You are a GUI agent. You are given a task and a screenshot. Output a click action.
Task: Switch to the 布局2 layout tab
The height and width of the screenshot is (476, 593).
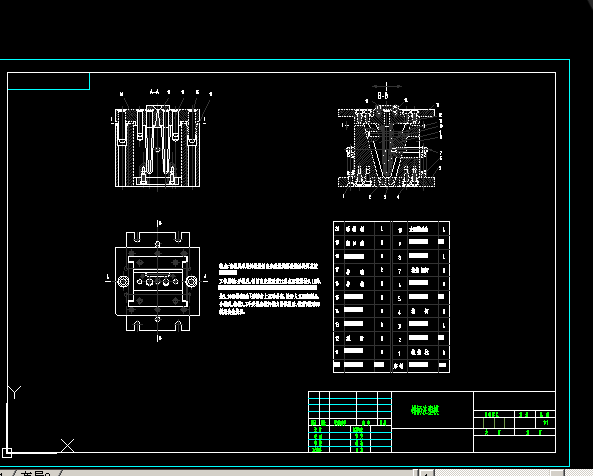tap(36, 473)
